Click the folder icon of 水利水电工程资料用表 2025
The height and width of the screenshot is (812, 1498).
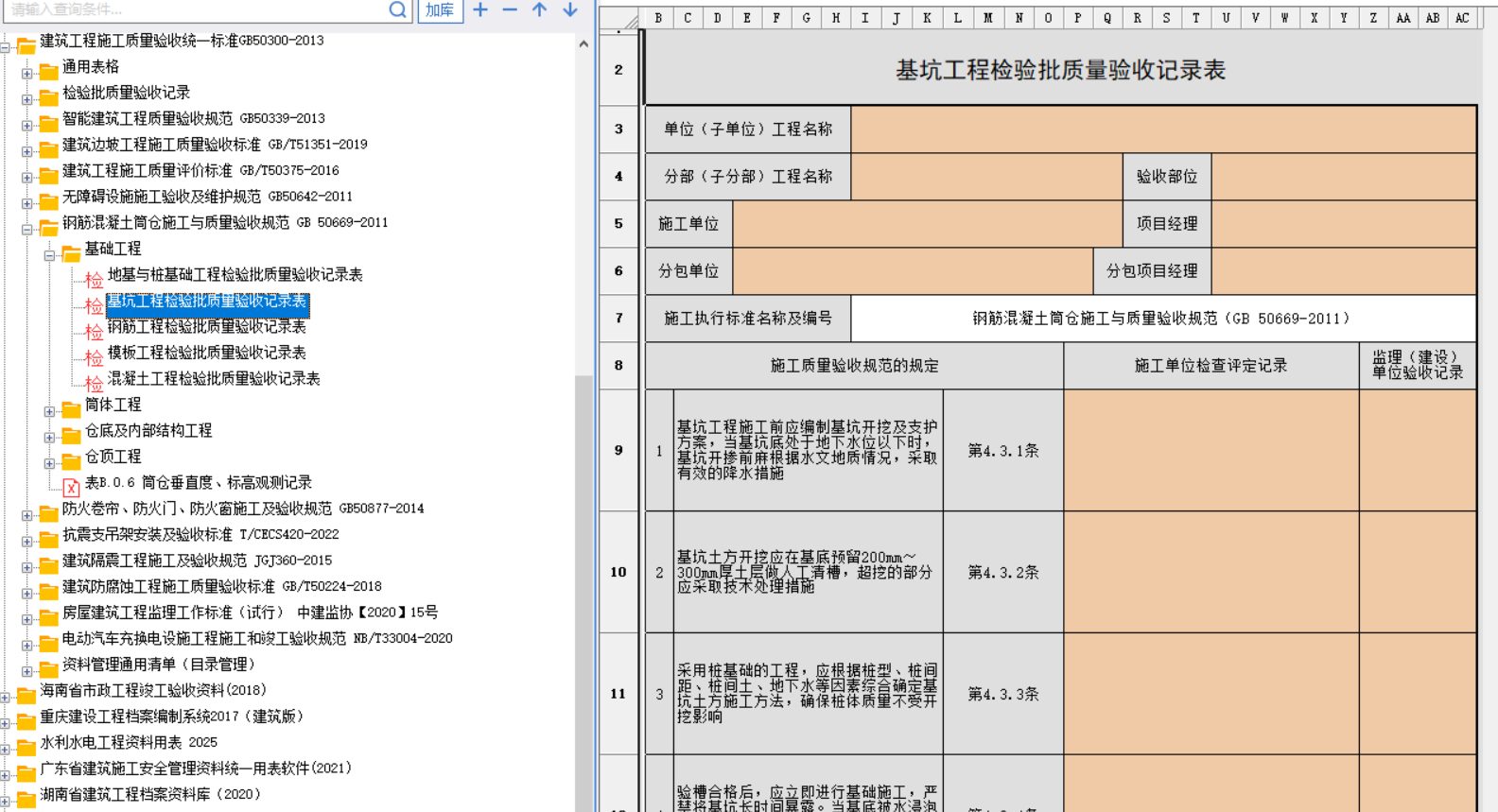[x=26, y=748]
